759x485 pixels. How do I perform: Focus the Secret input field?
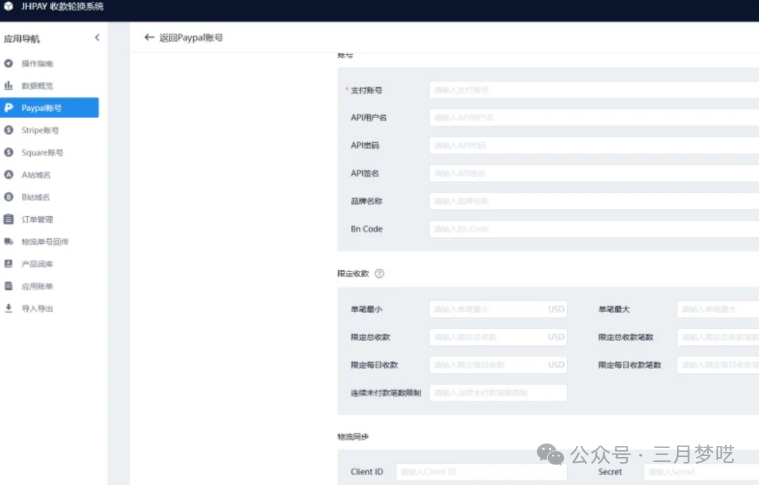click(x=701, y=472)
